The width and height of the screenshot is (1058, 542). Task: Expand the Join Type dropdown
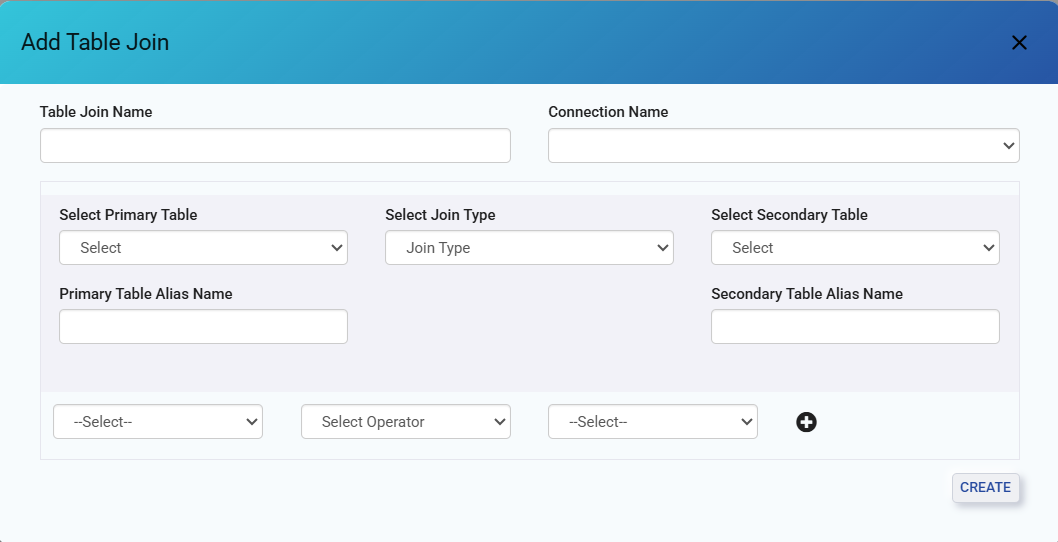529,248
